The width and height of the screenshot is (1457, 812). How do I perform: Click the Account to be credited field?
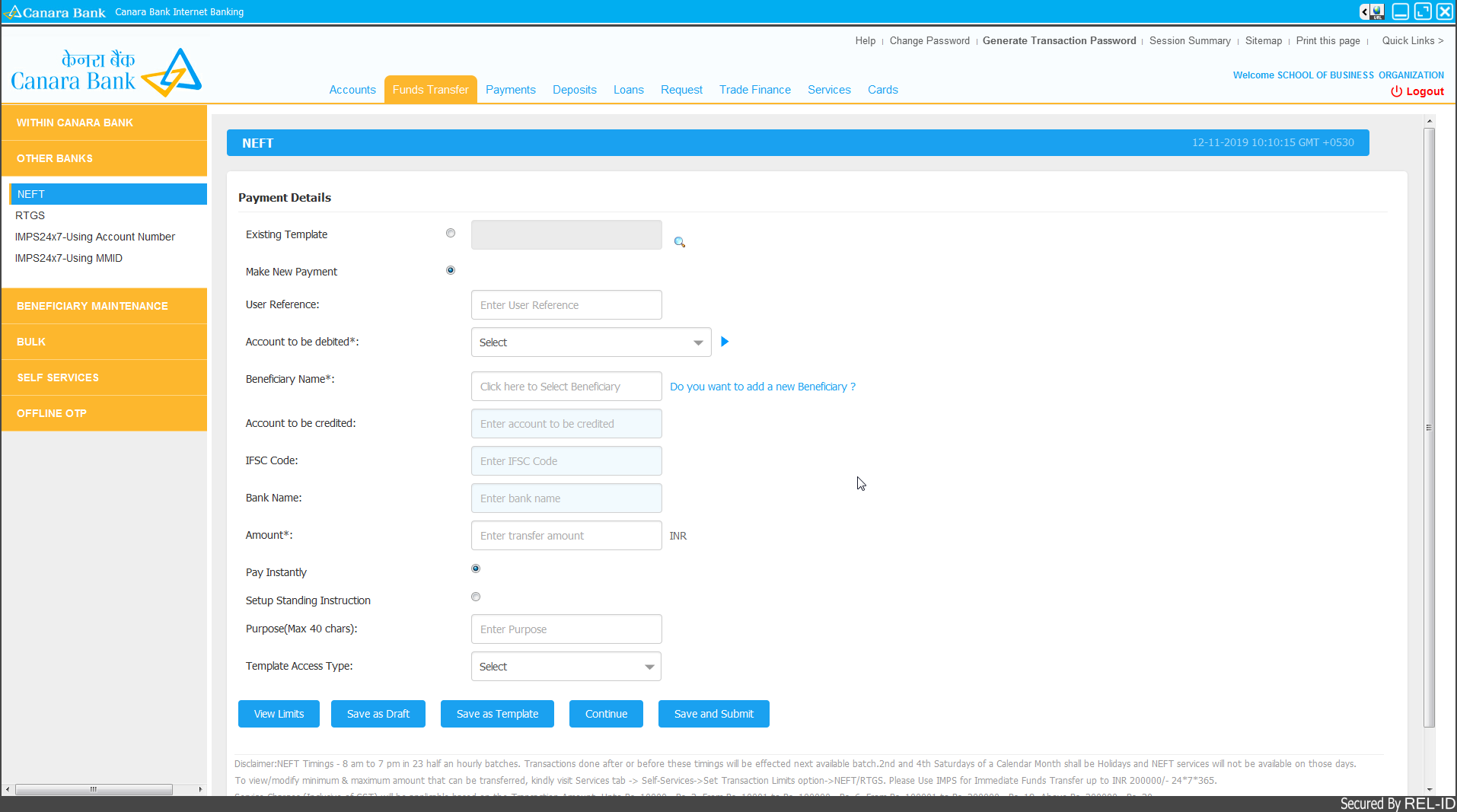click(x=566, y=424)
